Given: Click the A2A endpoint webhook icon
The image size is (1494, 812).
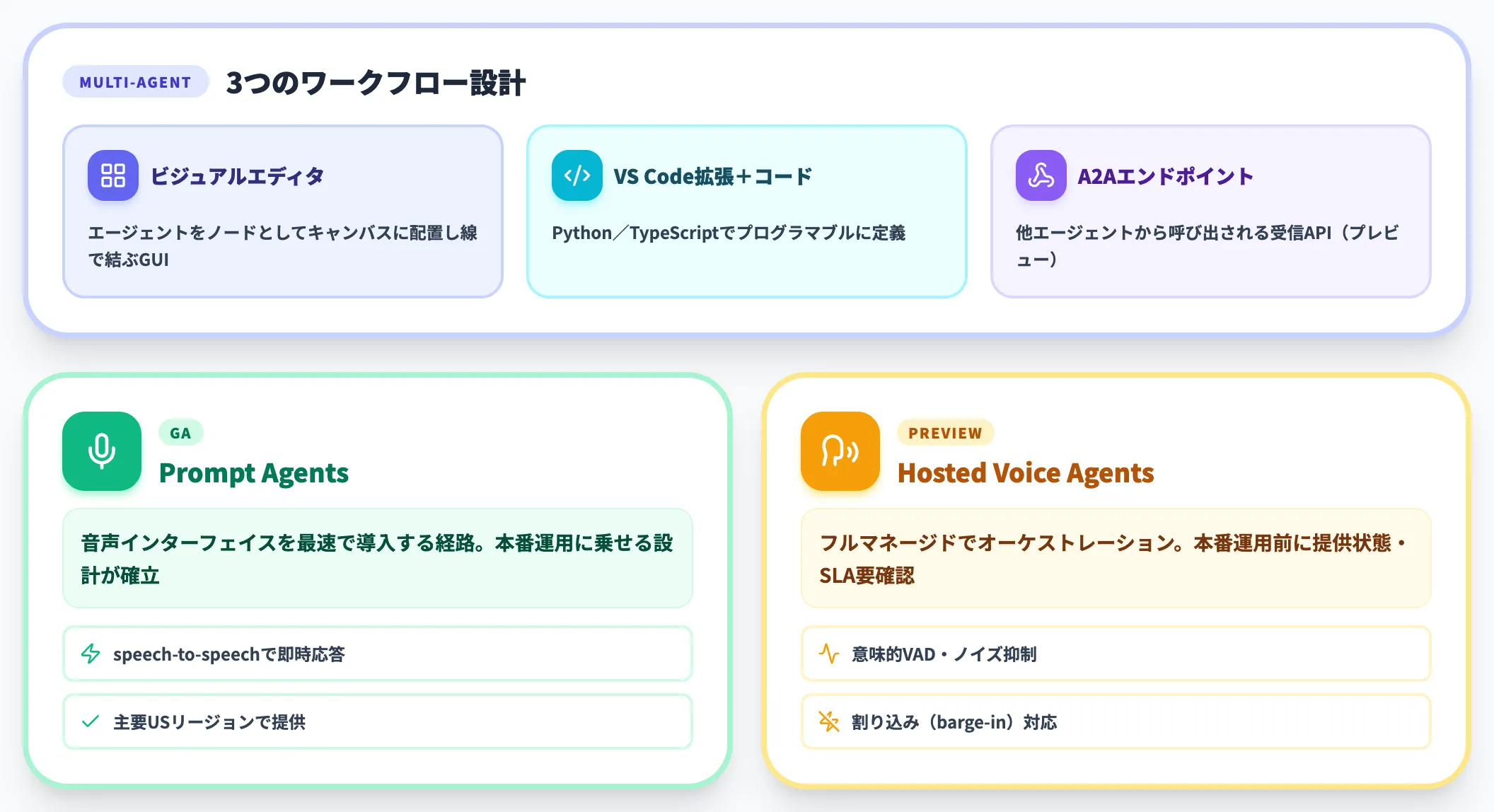Looking at the screenshot, I should tap(1041, 175).
